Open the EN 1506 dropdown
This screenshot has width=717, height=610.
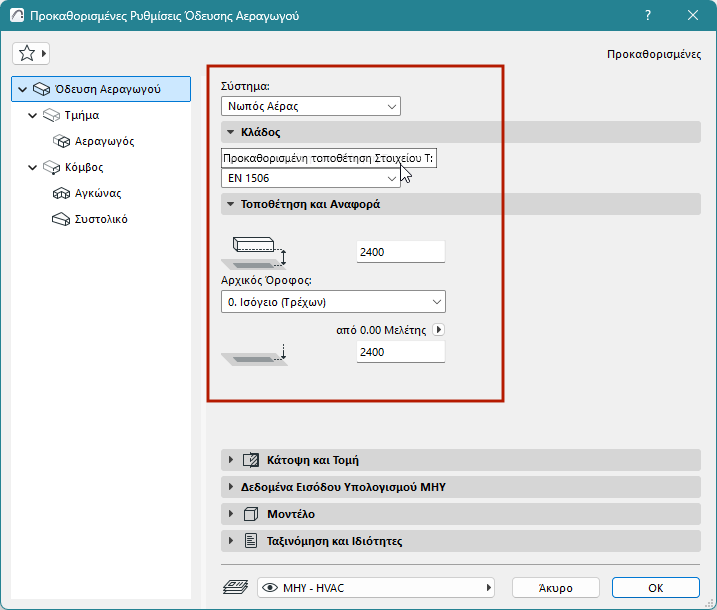[311, 178]
